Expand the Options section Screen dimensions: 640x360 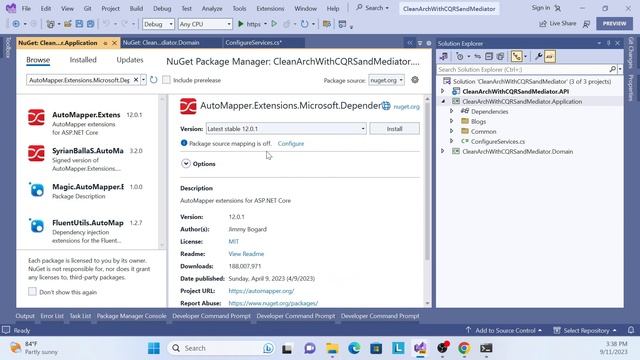tap(186, 164)
